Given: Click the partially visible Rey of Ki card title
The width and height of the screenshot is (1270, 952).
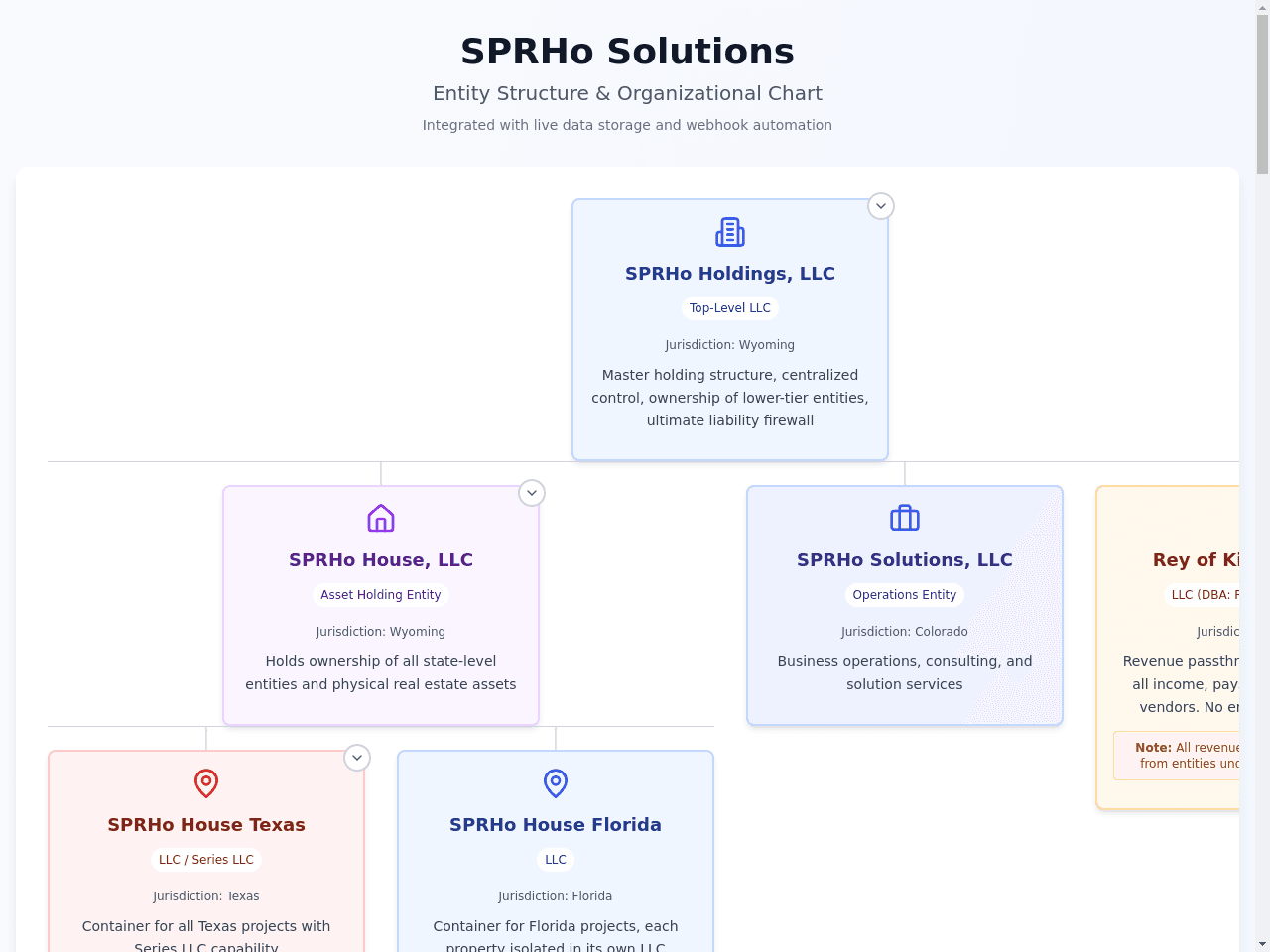Looking at the screenshot, I should pyautogui.click(x=1196, y=560).
